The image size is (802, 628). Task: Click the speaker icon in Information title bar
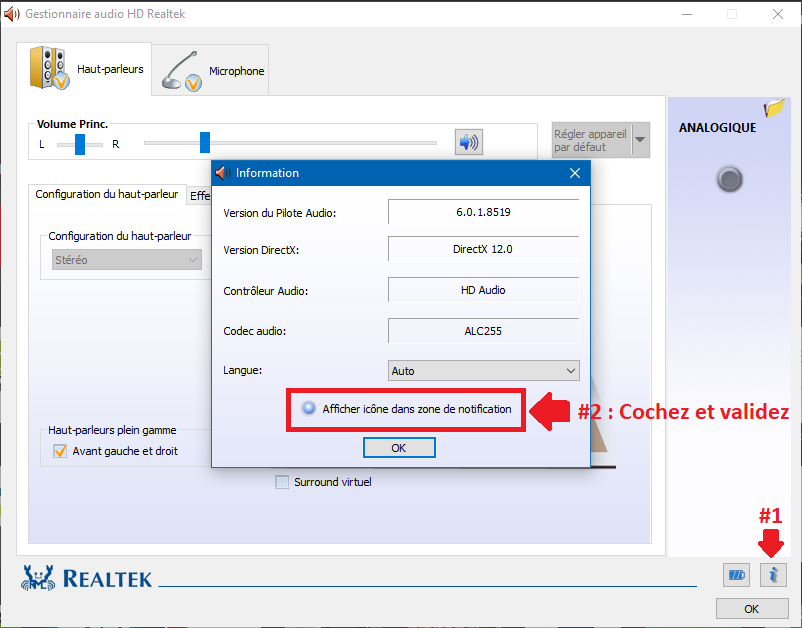coord(222,173)
